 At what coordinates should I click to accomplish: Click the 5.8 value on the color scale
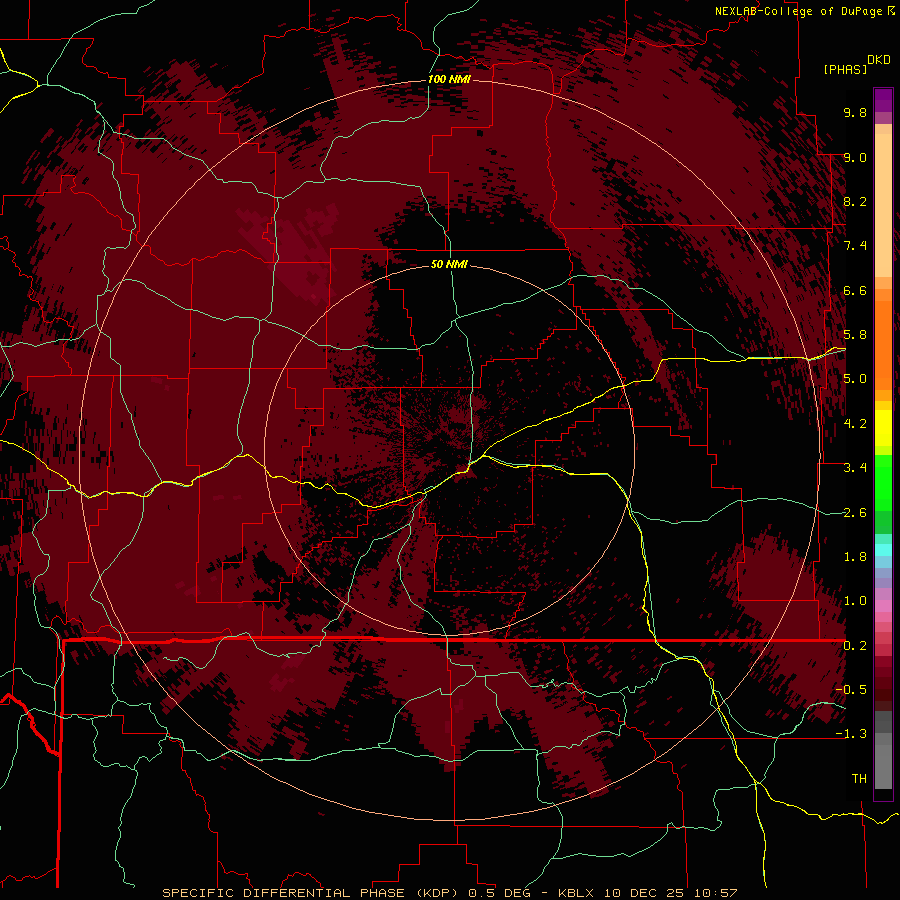pos(855,335)
